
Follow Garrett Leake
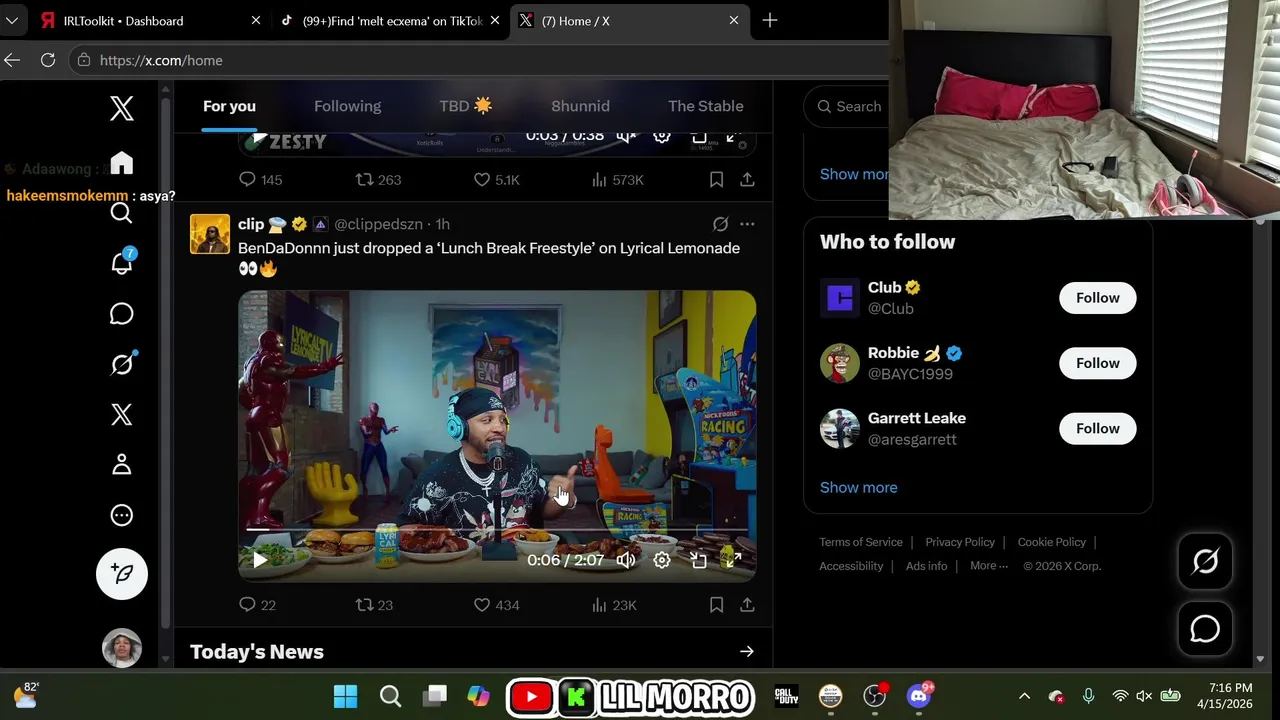tap(1097, 428)
